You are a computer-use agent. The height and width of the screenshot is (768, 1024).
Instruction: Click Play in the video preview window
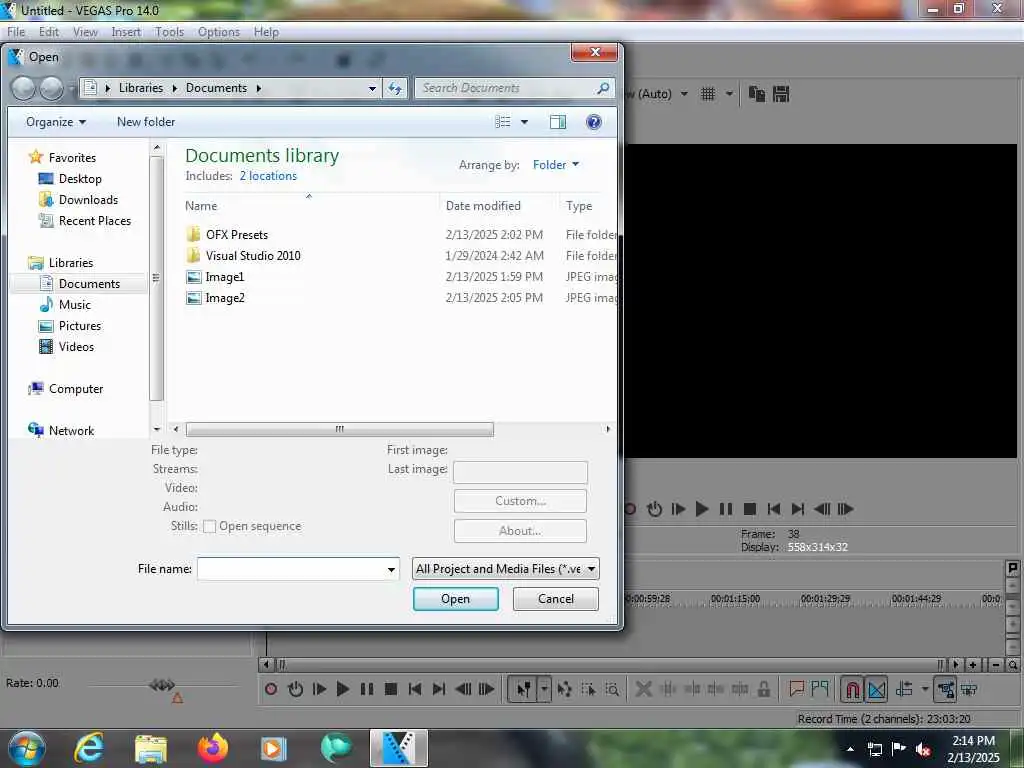pos(702,509)
